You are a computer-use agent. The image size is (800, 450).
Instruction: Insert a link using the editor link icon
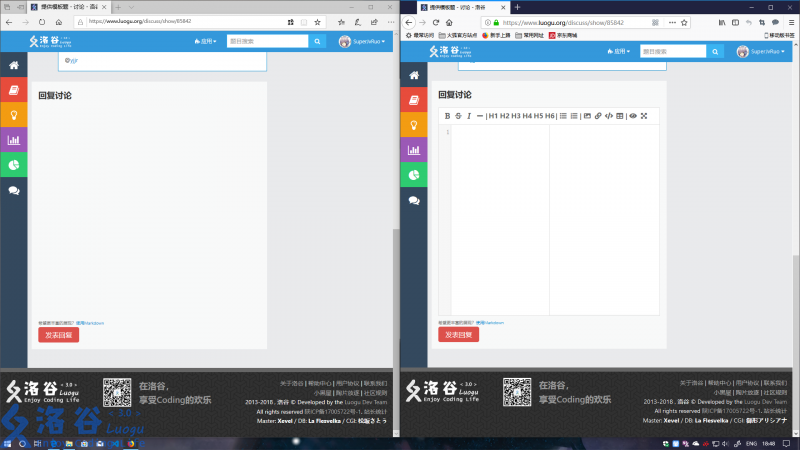[x=598, y=116]
